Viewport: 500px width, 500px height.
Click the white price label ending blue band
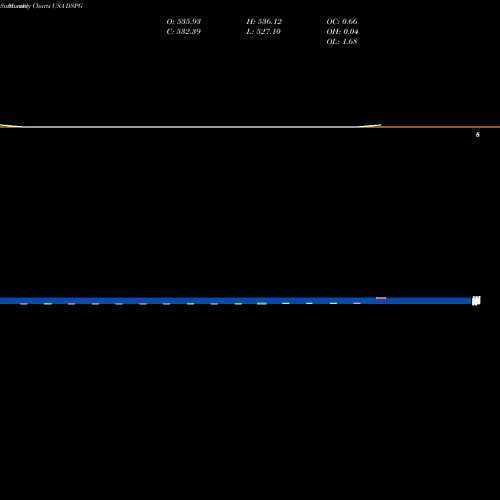pyautogui.click(x=476, y=301)
